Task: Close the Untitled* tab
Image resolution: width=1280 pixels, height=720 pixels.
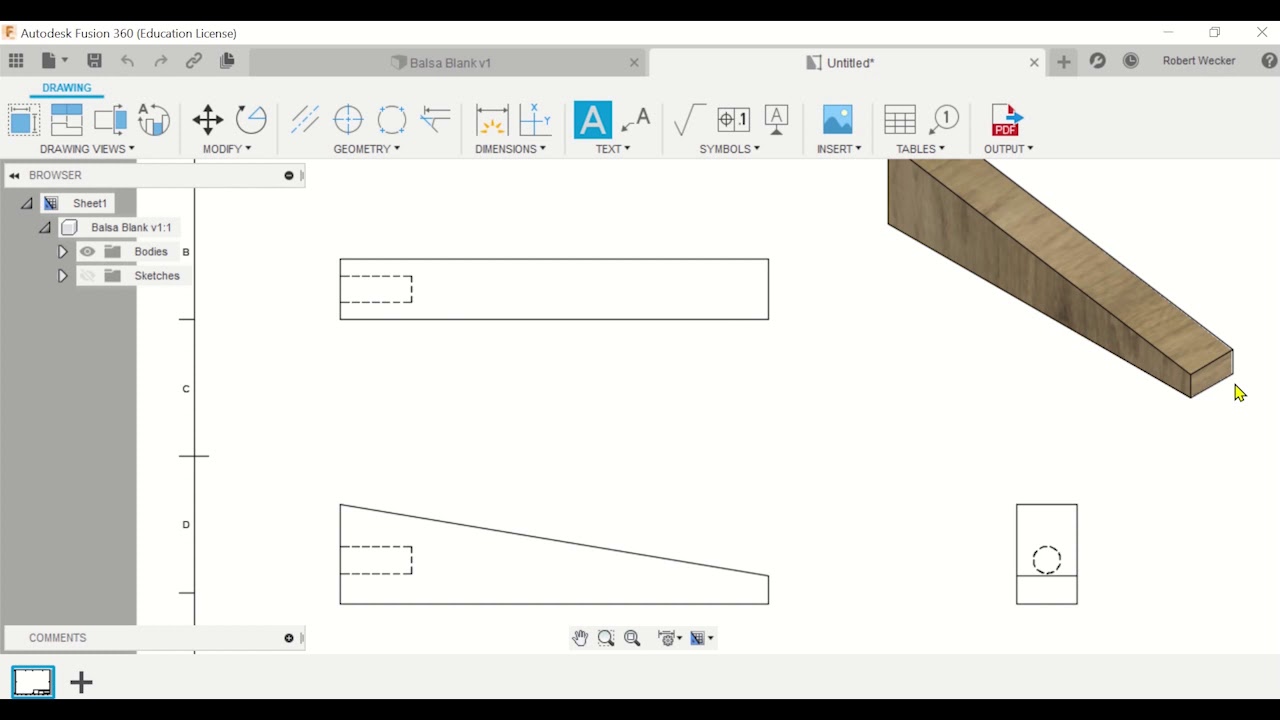Action: coord(1034,63)
